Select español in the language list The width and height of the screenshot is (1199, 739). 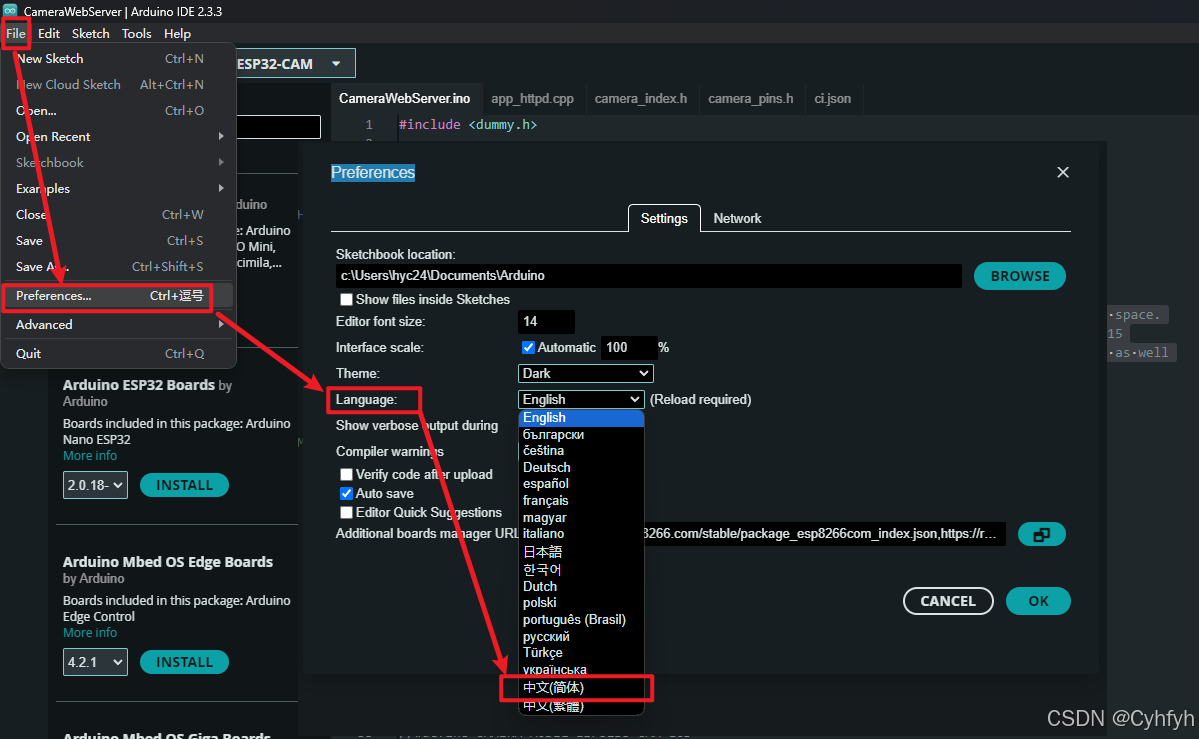tap(581, 483)
